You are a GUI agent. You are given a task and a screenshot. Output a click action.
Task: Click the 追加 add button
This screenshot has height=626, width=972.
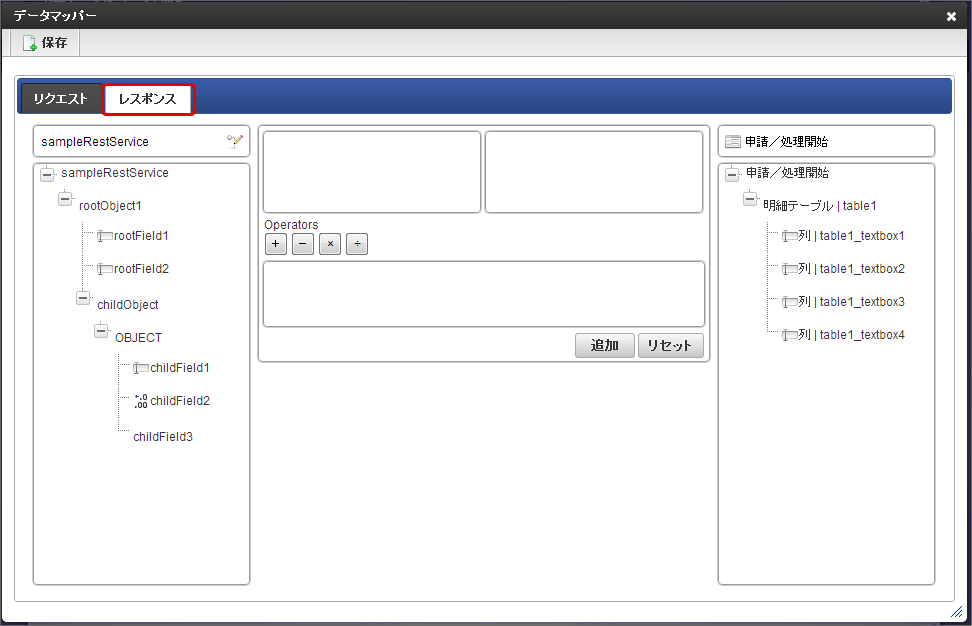pos(604,345)
